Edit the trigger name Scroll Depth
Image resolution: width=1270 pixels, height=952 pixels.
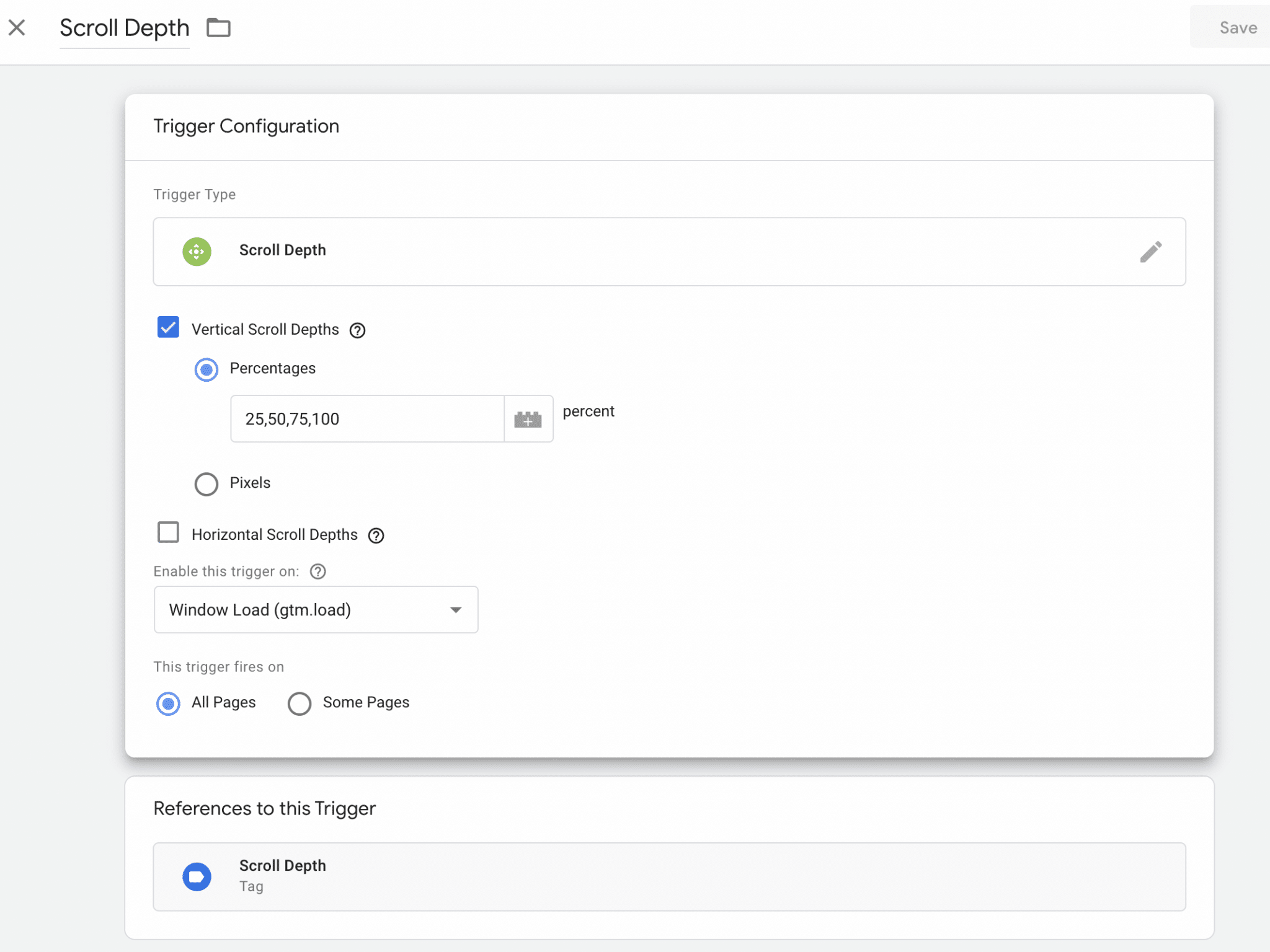coord(124,27)
